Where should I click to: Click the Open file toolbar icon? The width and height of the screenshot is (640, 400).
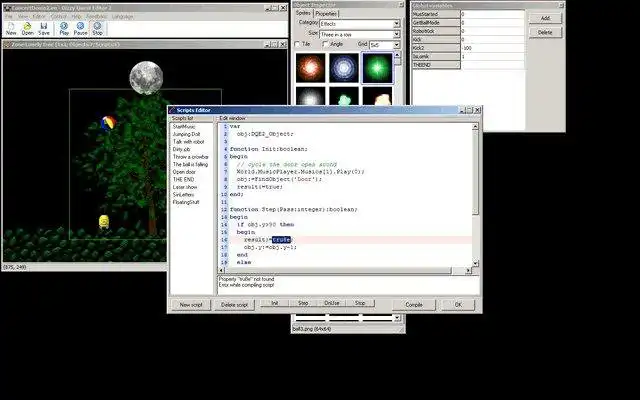click(27, 29)
